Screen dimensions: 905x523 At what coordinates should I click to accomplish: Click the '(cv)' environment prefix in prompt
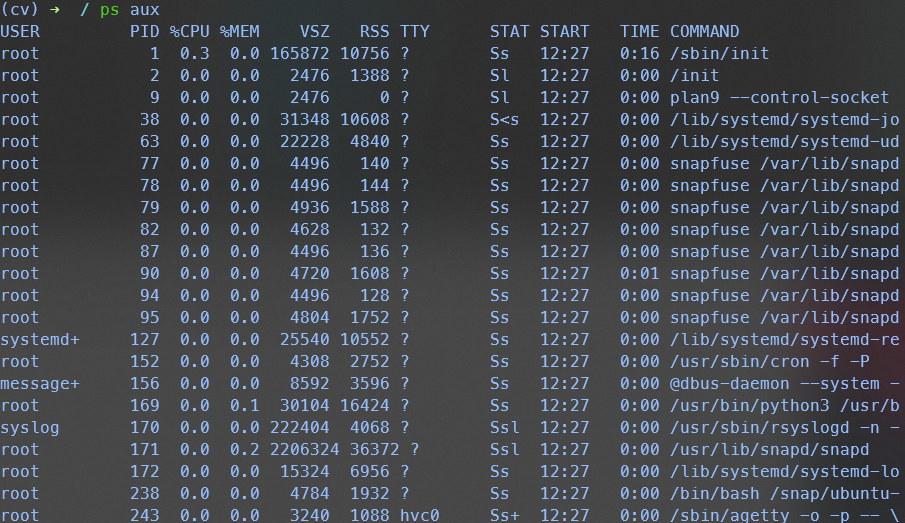pyautogui.click(x=19, y=9)
